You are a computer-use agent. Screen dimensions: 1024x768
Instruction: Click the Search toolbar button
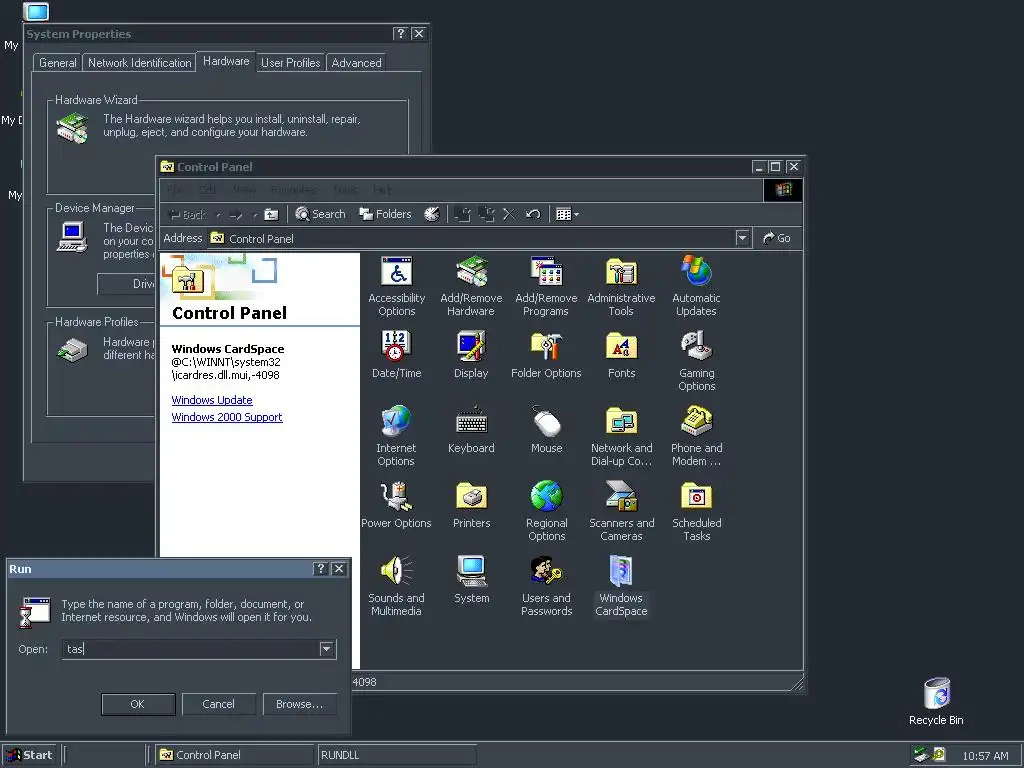tap(320, 214)
